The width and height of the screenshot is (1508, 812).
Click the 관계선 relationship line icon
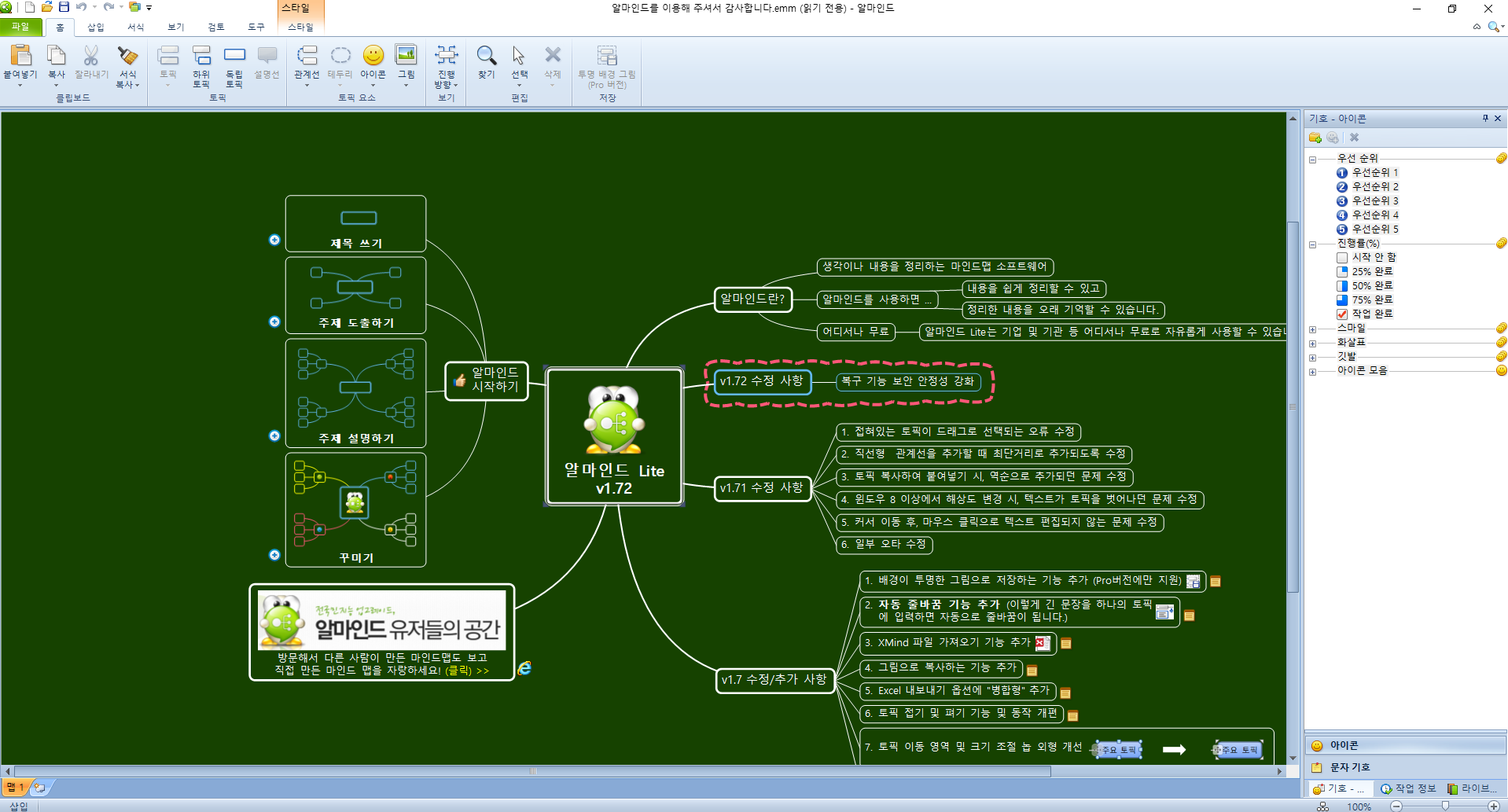[307, 55]
